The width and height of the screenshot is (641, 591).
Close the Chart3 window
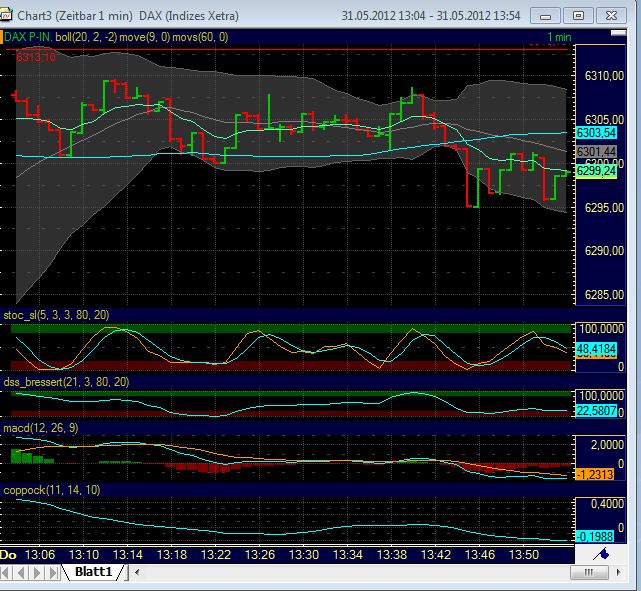611,16
